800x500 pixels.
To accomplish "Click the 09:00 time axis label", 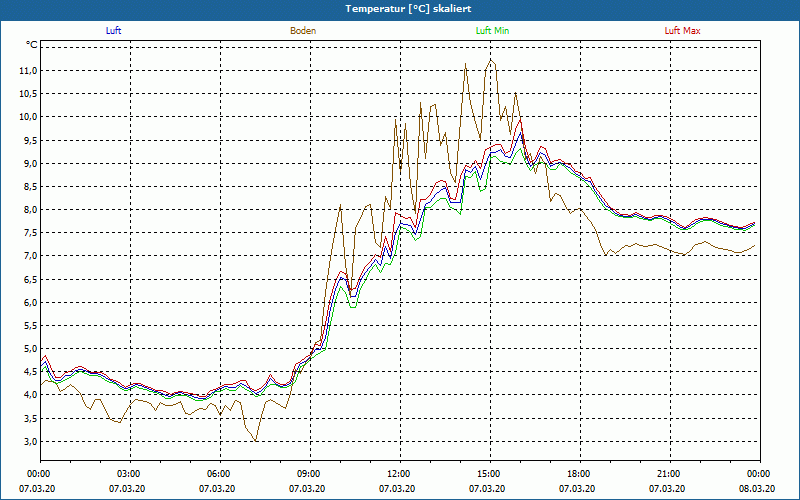I will 310,474.
